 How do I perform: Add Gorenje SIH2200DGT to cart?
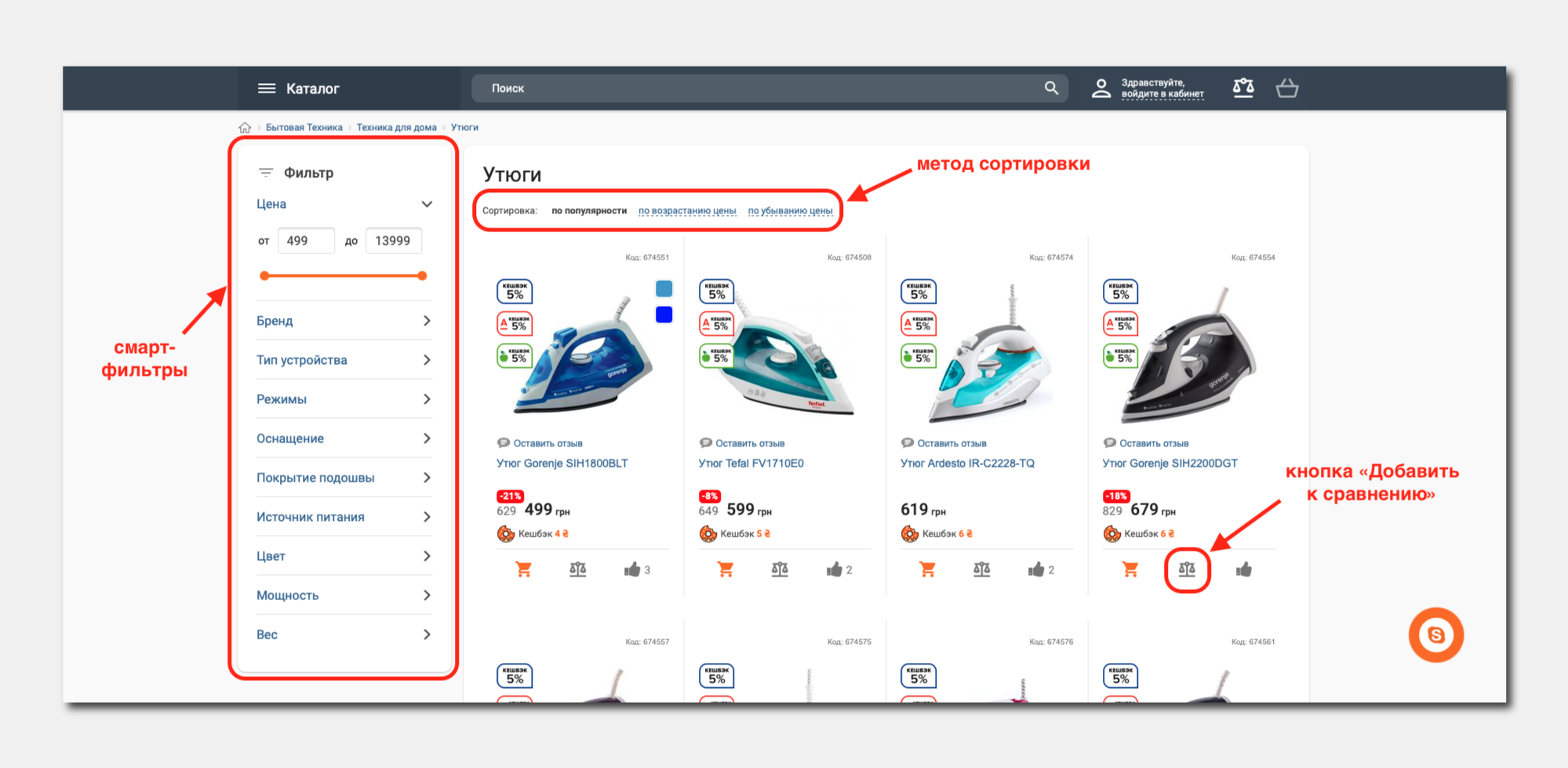coord(1130,570)
